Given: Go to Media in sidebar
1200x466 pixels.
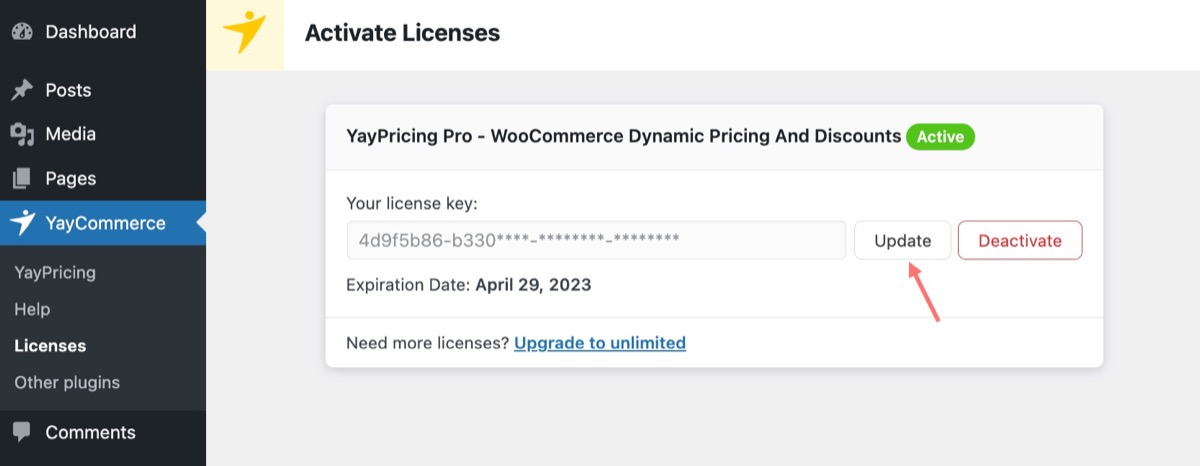Looking at the screenshot, I should (70, 134).
